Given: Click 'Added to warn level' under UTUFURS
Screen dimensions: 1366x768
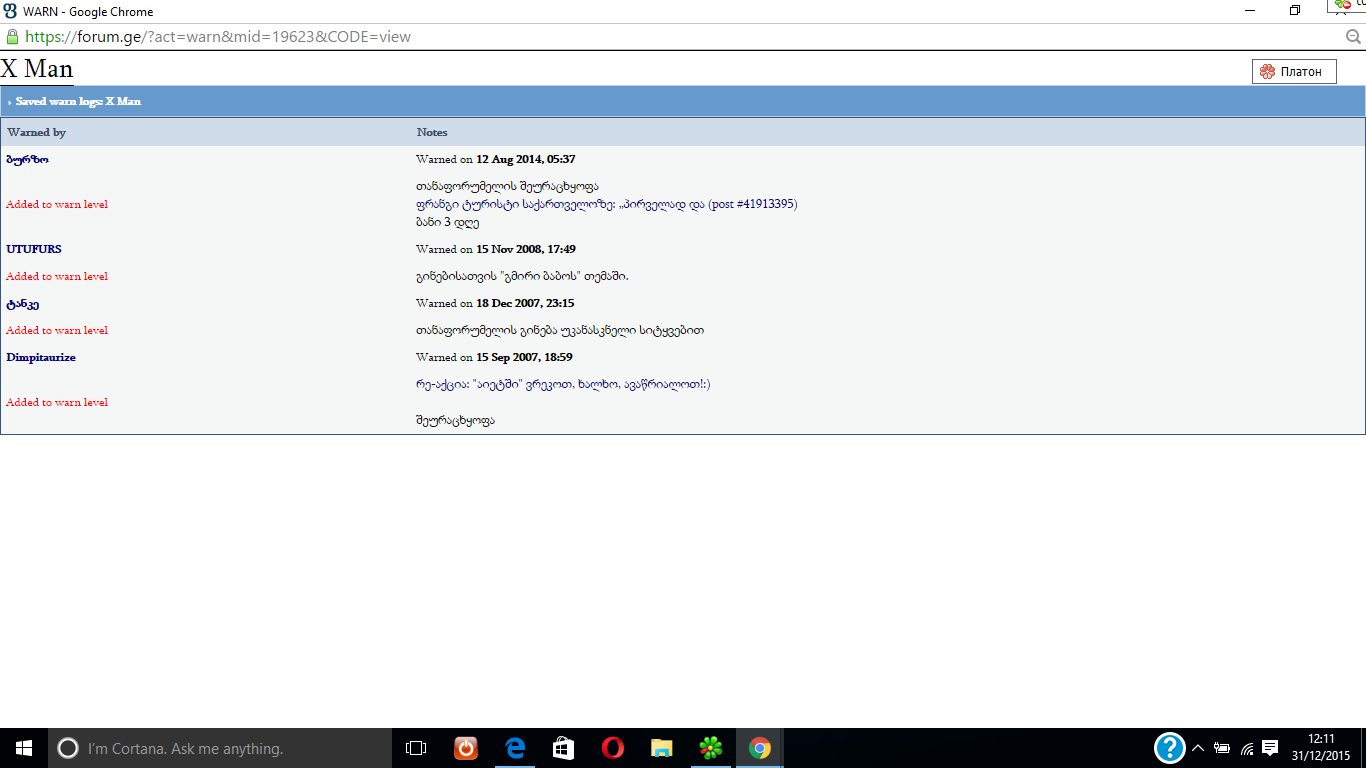Looking at the screenshot, I should point(57,276).
